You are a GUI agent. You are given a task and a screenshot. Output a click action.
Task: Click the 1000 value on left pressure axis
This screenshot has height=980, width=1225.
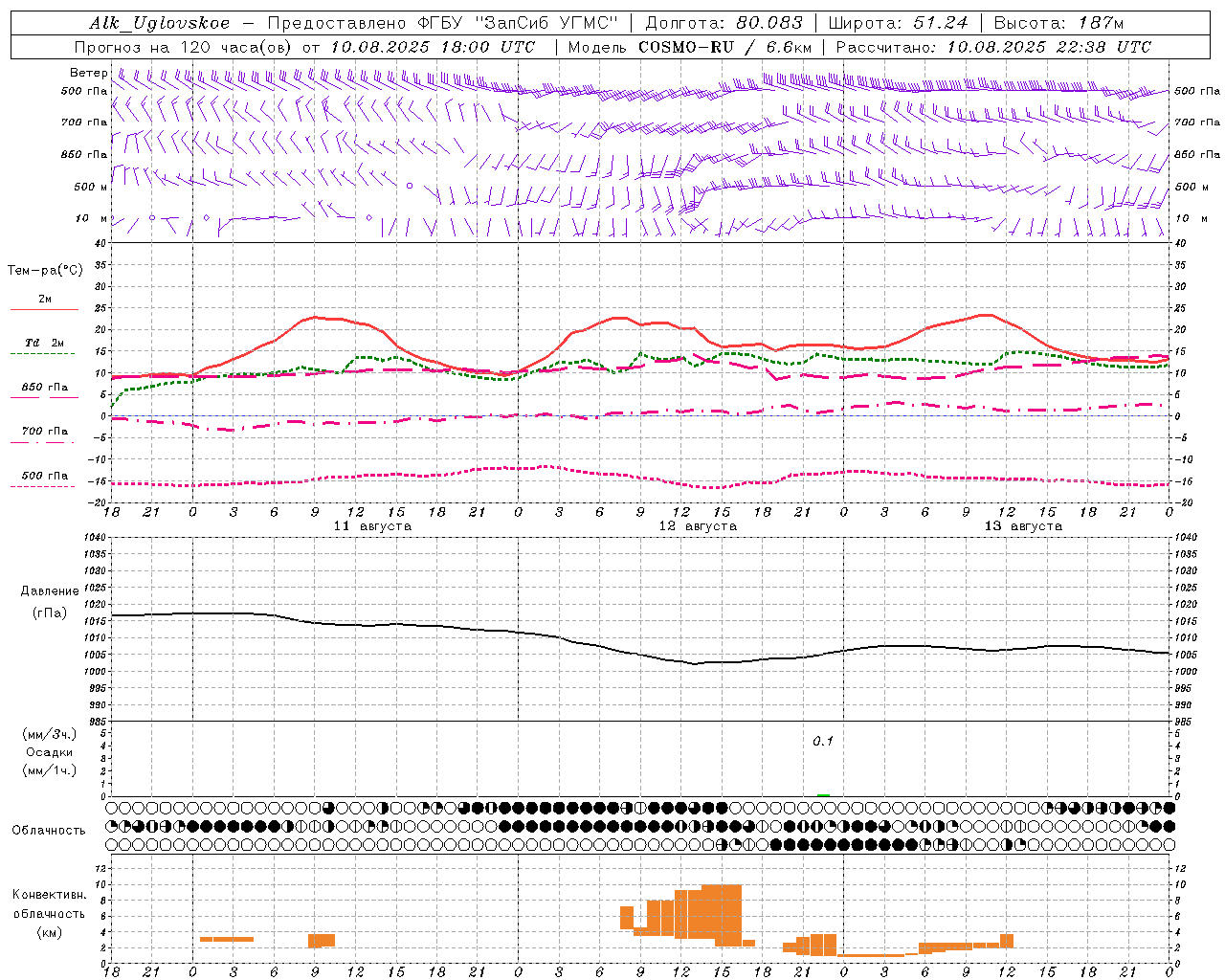94,672
